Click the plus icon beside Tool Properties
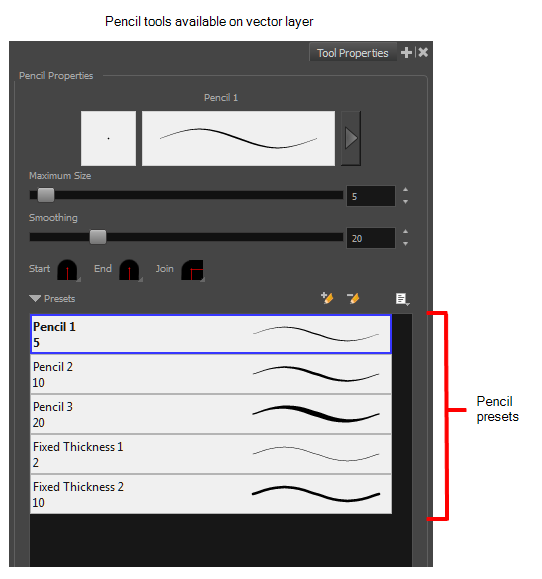This screenshot has height=579, width=542. (406, 52)
